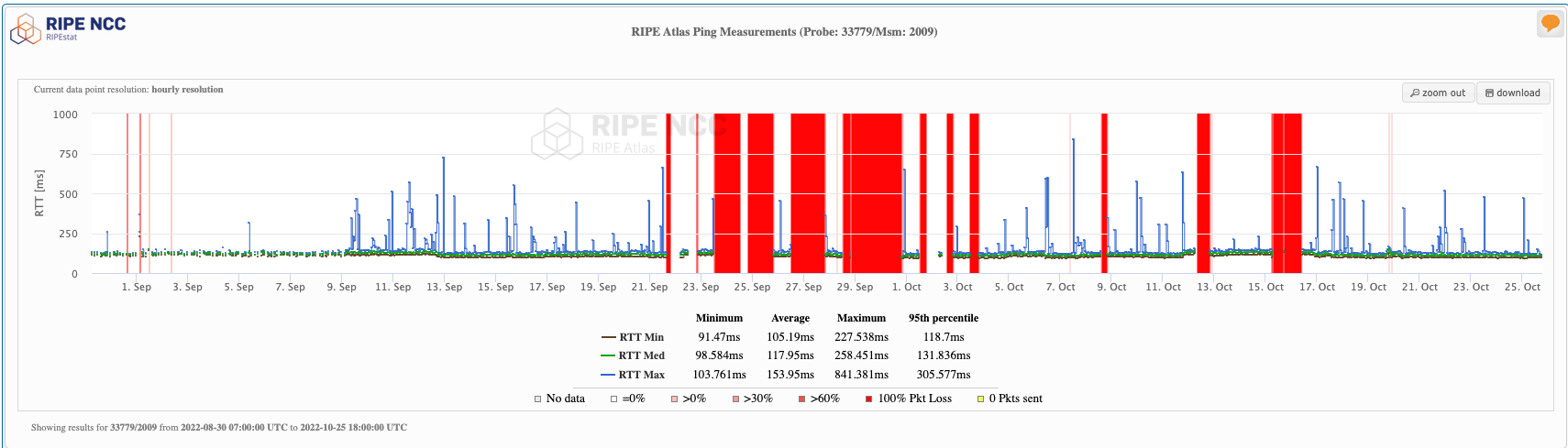Viewport: 1568px width, 448px height.
Task: Click the blue RTT Max line marker
Action: pos(607,375)
